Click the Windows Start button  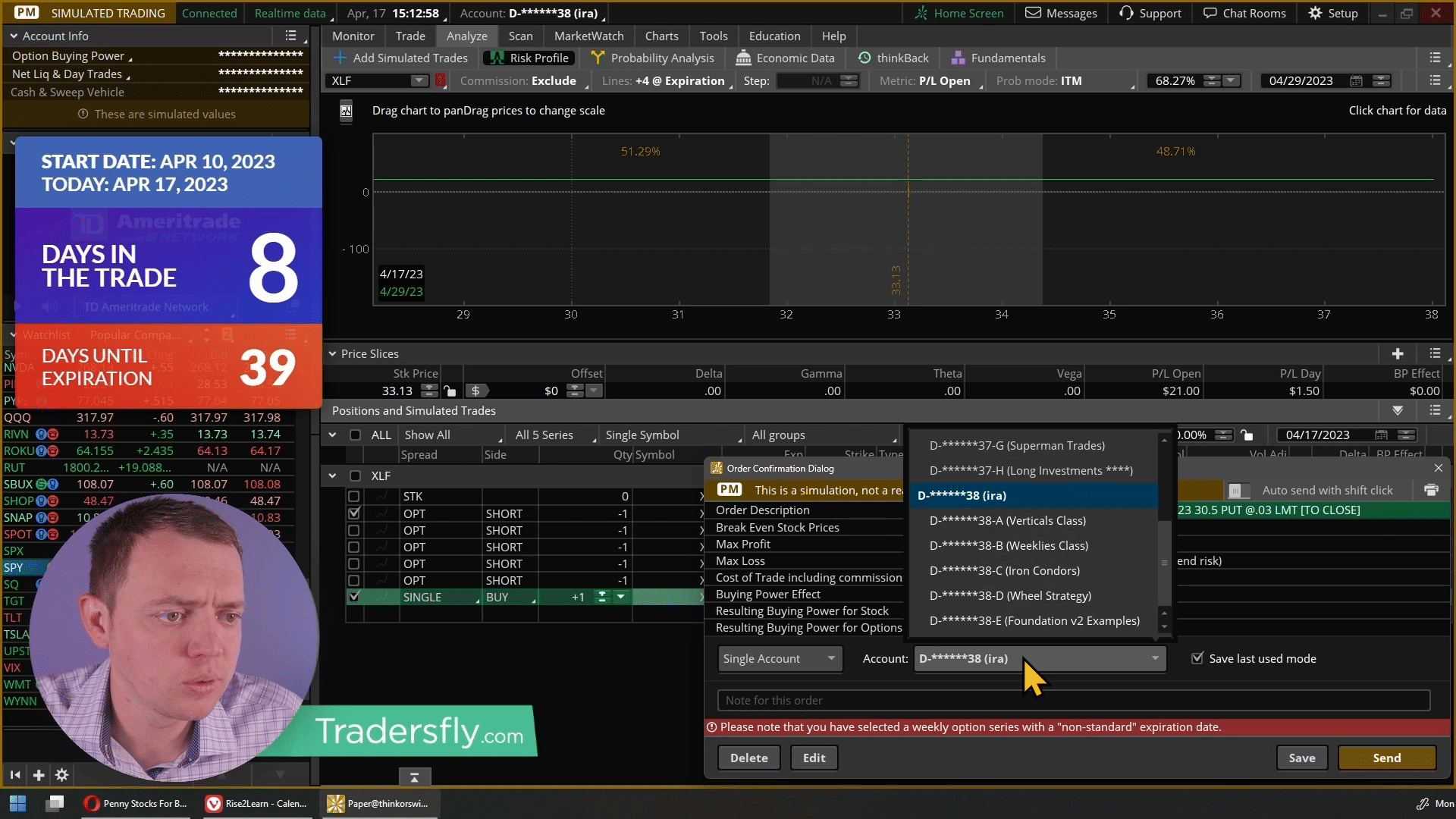click(x=17, y=803)
